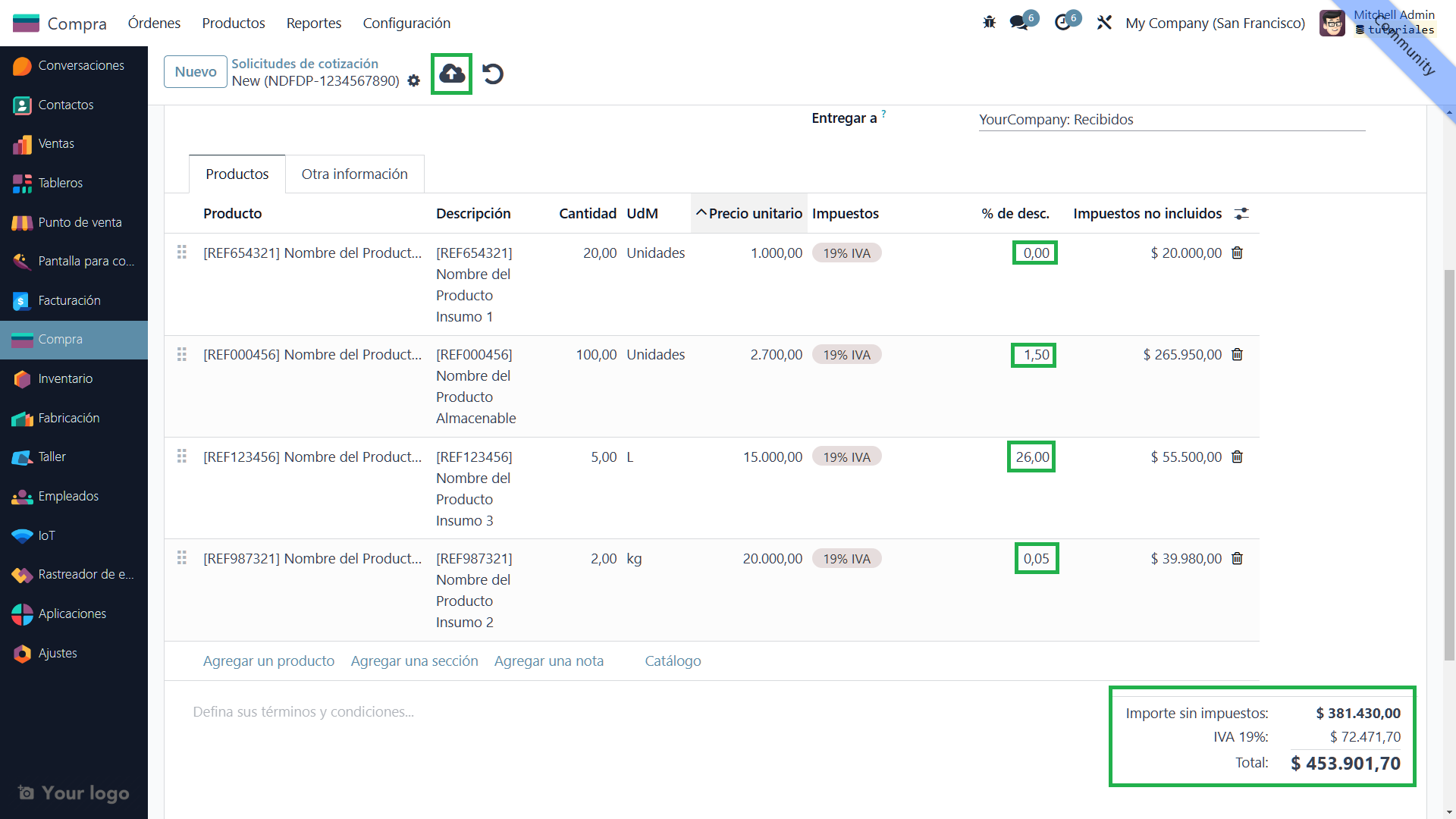
Task: Open the optional columns adjust toggle
Action: click(x=1241, y=214)
